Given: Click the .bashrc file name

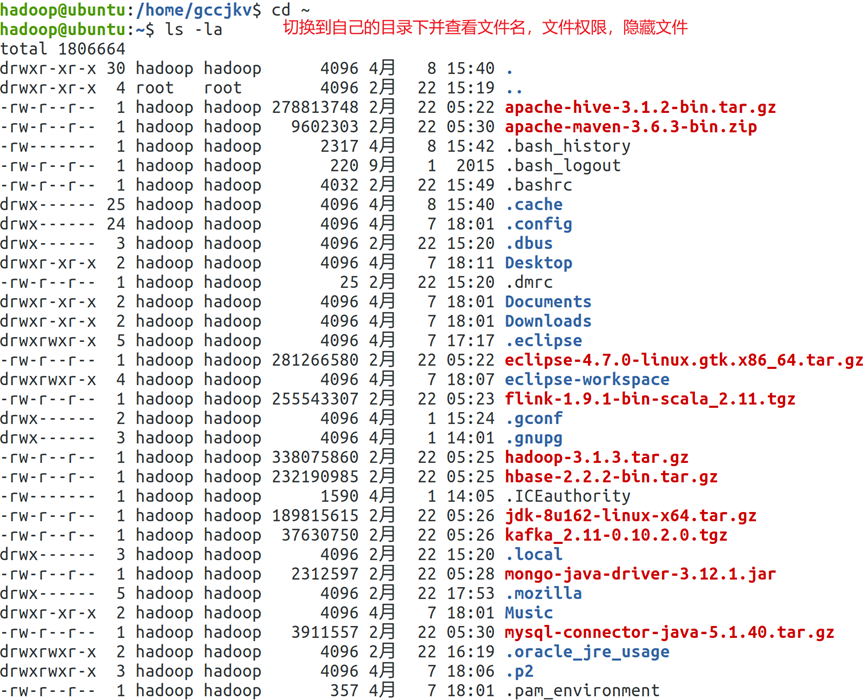Looking at the screenshot, I should 538,185.
